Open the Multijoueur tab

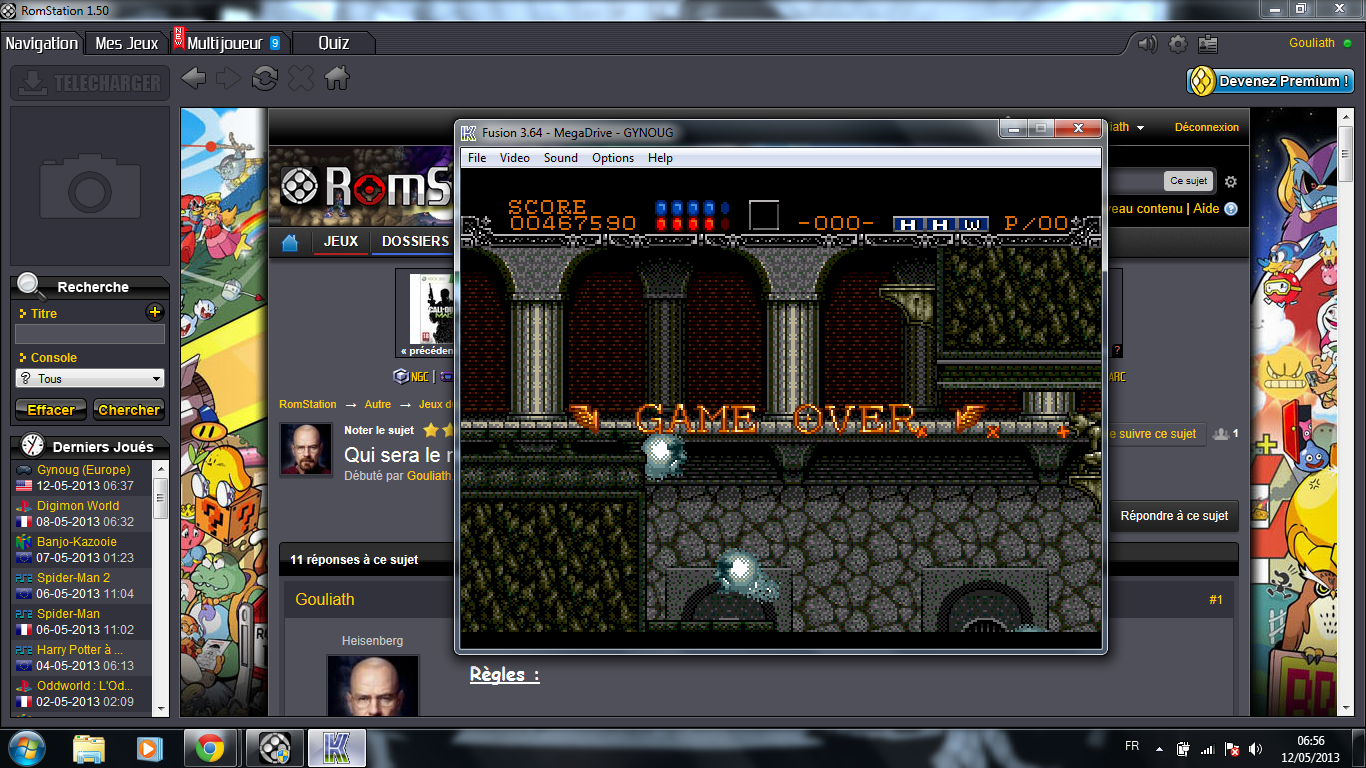click(x=225, y=43)
